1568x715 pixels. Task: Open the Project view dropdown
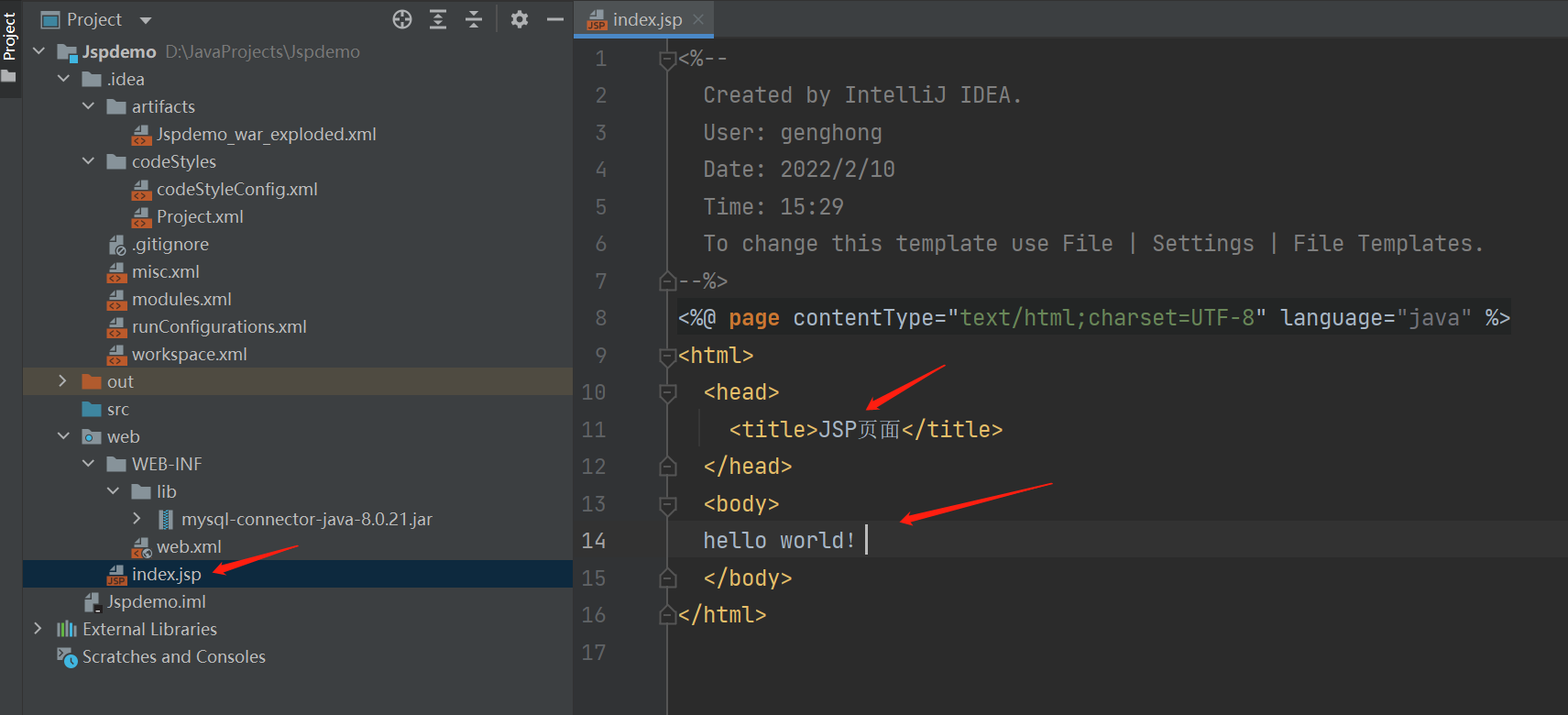pos(146,20)
